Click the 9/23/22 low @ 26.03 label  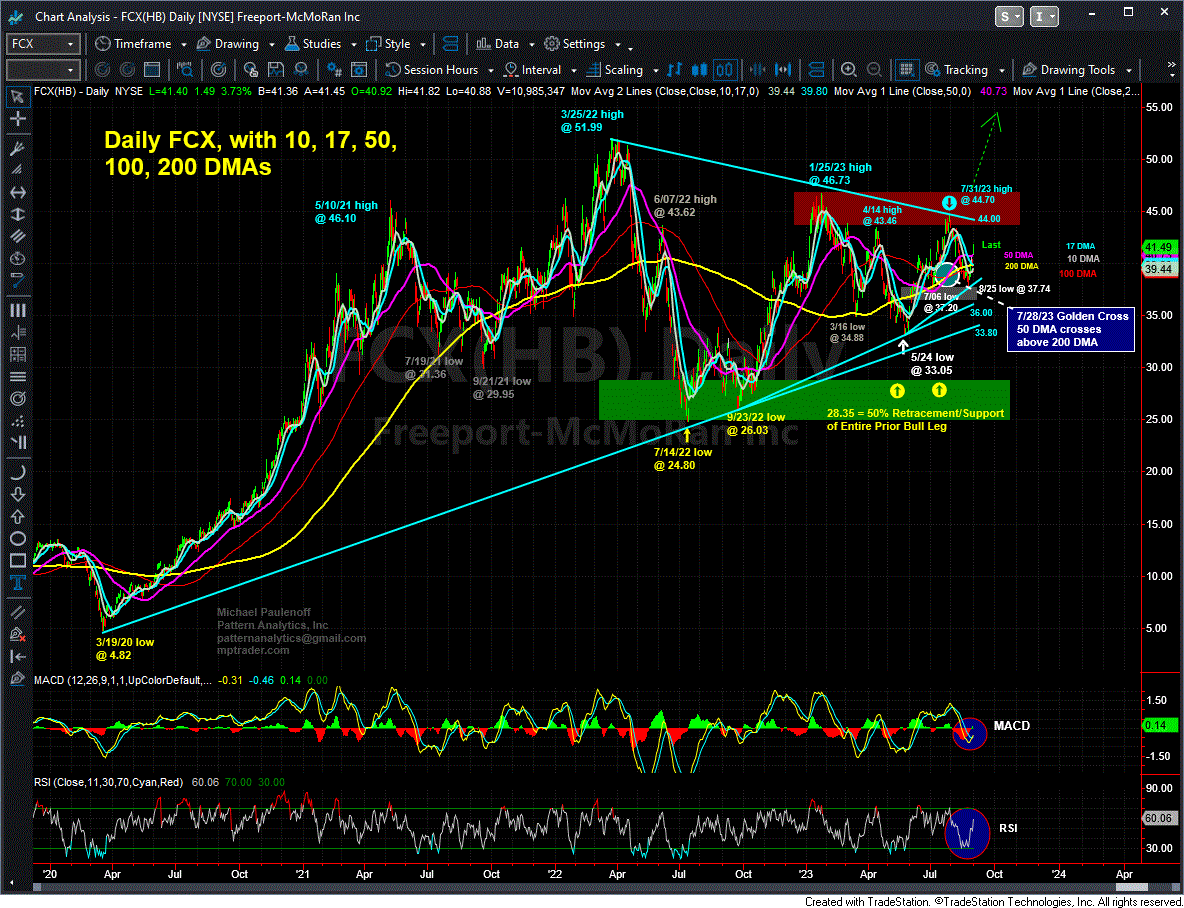point(756,423)
